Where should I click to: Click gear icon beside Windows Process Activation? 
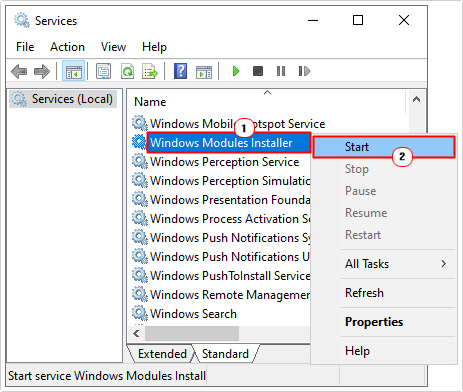click(x=140, y=218)
